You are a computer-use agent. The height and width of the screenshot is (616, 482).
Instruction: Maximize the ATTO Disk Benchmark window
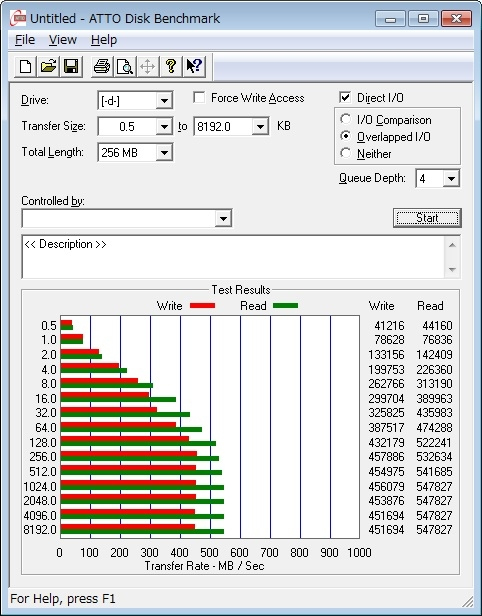pos(423,18)
